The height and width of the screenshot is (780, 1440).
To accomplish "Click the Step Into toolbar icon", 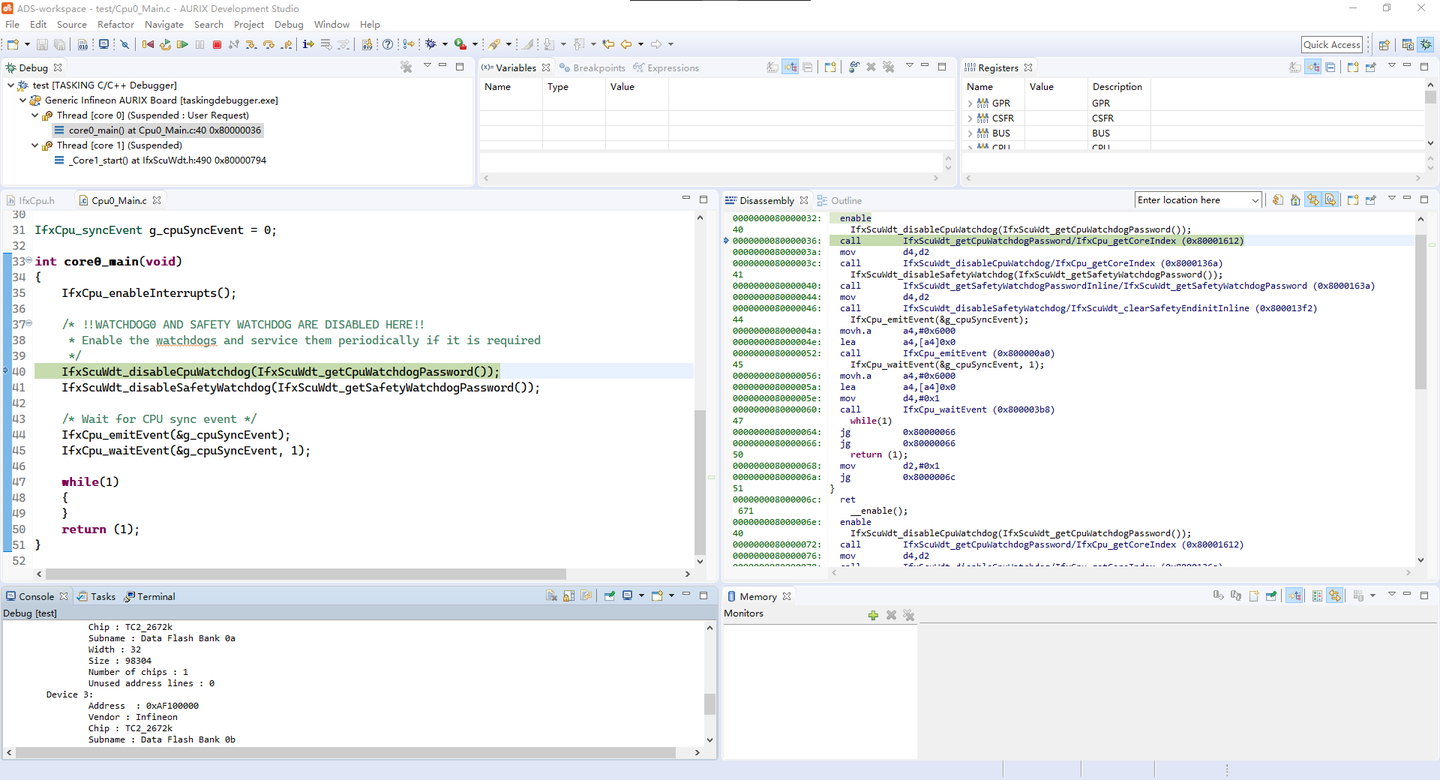I will 251,44.
